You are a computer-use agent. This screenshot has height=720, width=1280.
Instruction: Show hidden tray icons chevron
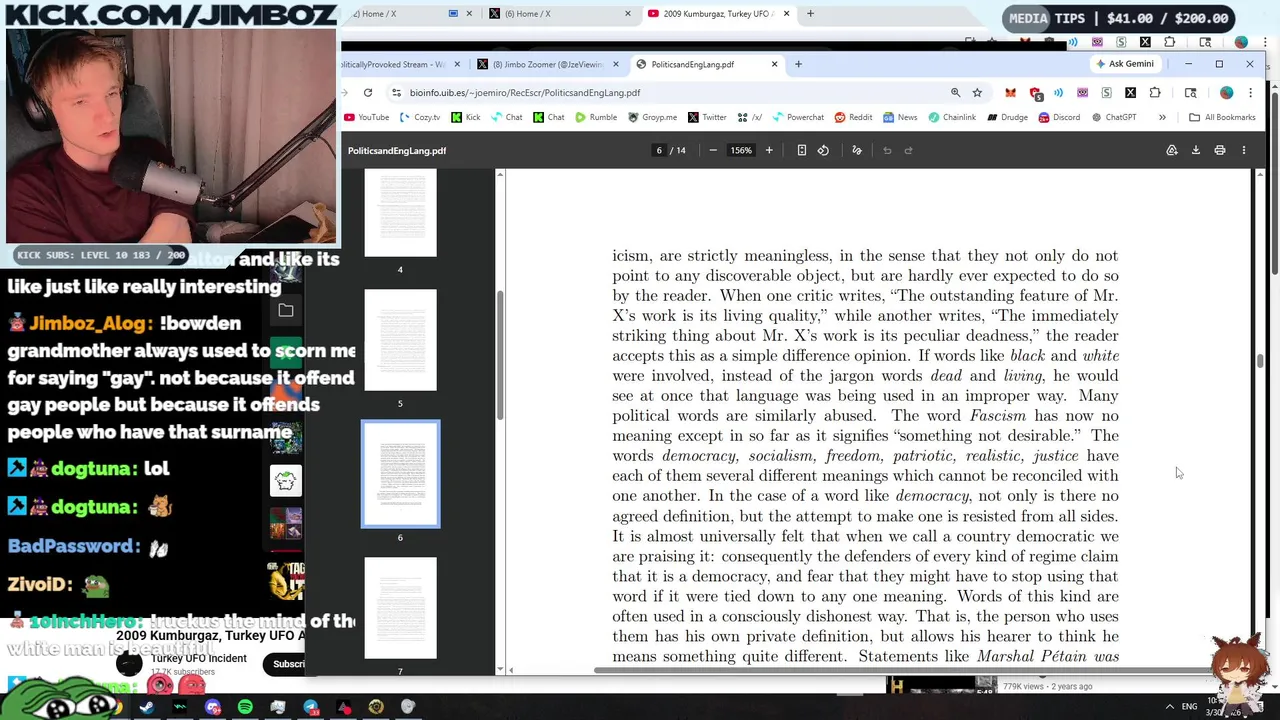1171,706
